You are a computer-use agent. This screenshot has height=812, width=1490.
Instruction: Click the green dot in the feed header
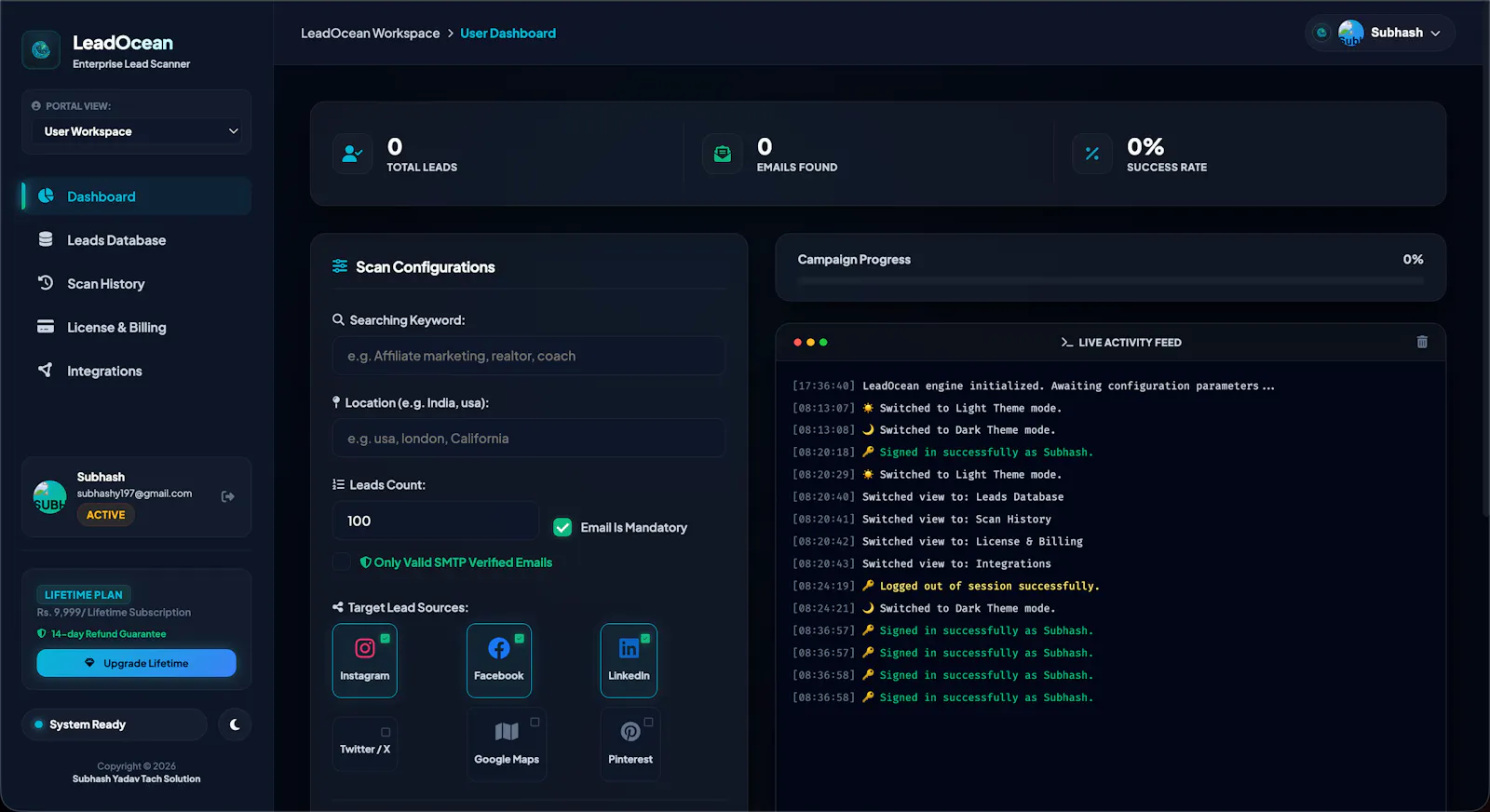tap(823, 342)
